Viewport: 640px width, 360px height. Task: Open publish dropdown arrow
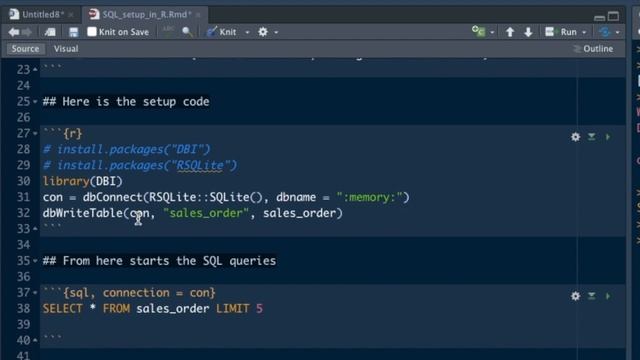tap(618, 32)
